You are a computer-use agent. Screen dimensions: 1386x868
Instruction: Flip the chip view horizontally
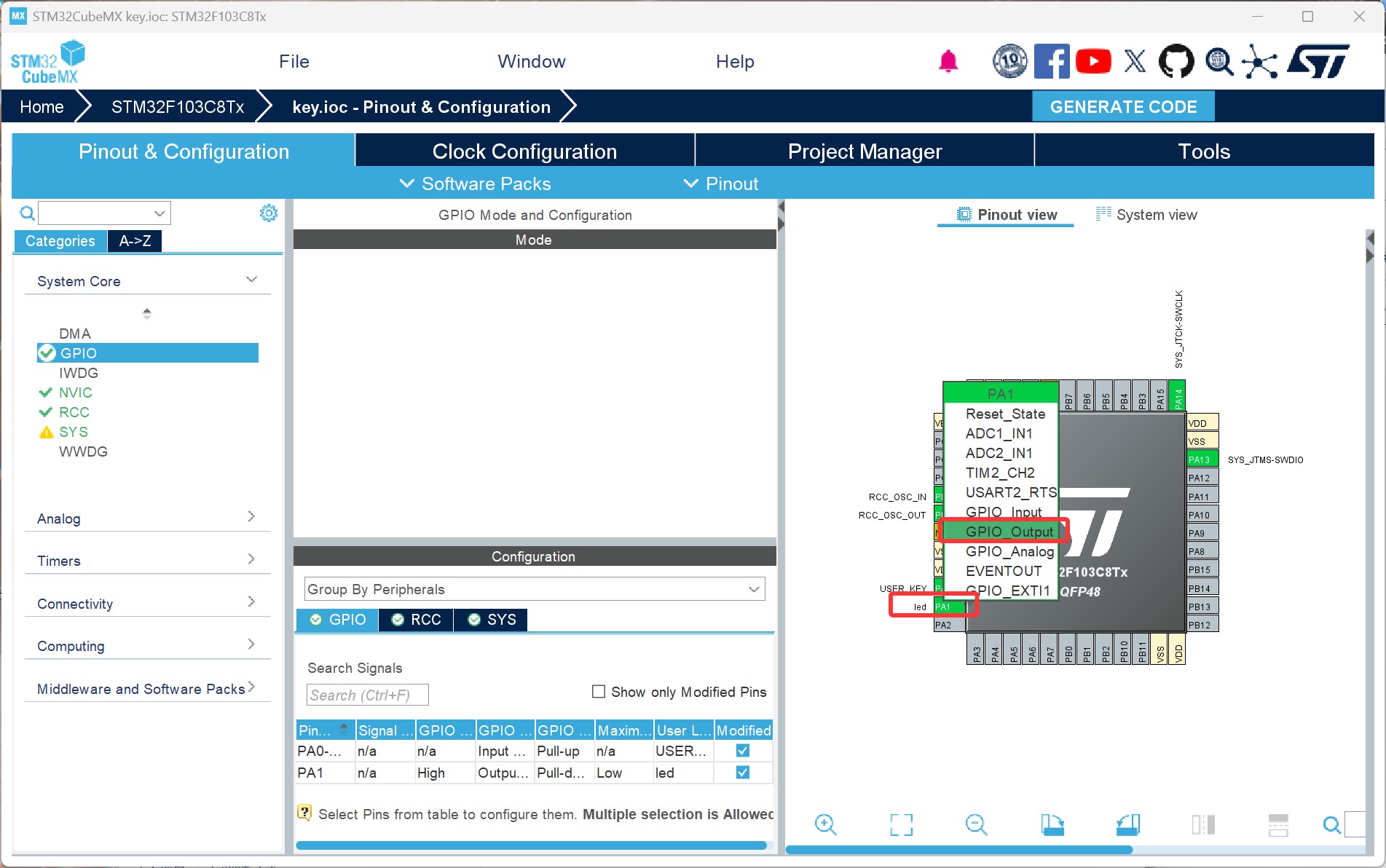click(1203, 824)
